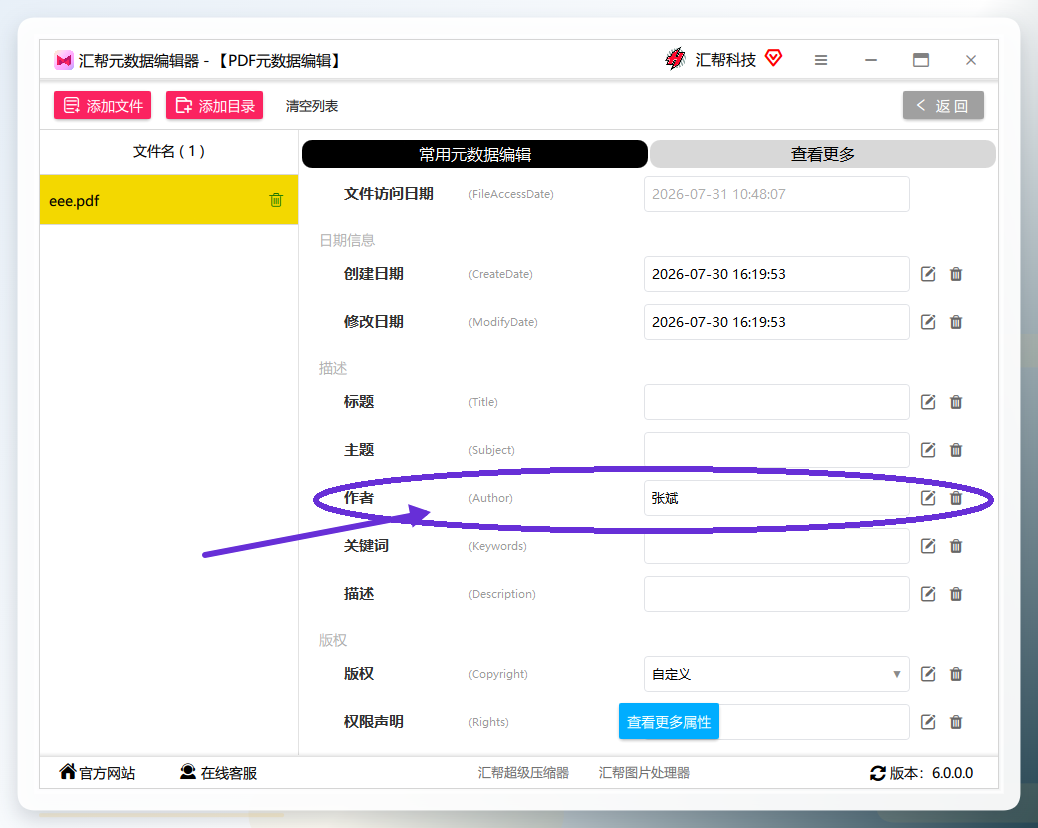Click the 添加目录 button

(x=214, y=105)
